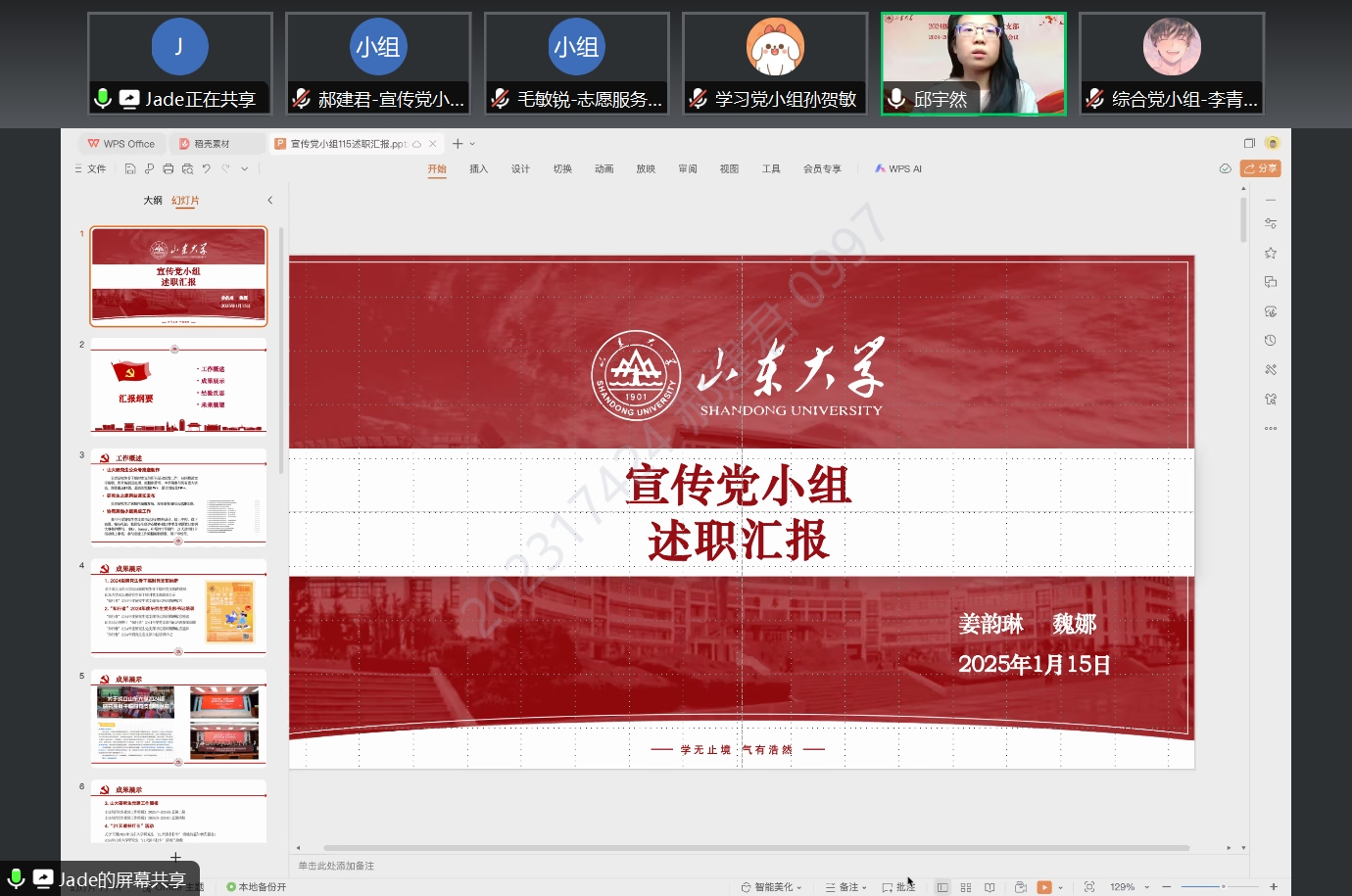Select the 动画 ribbon tab
The image size is (1352, 896).
pos(604,168)
